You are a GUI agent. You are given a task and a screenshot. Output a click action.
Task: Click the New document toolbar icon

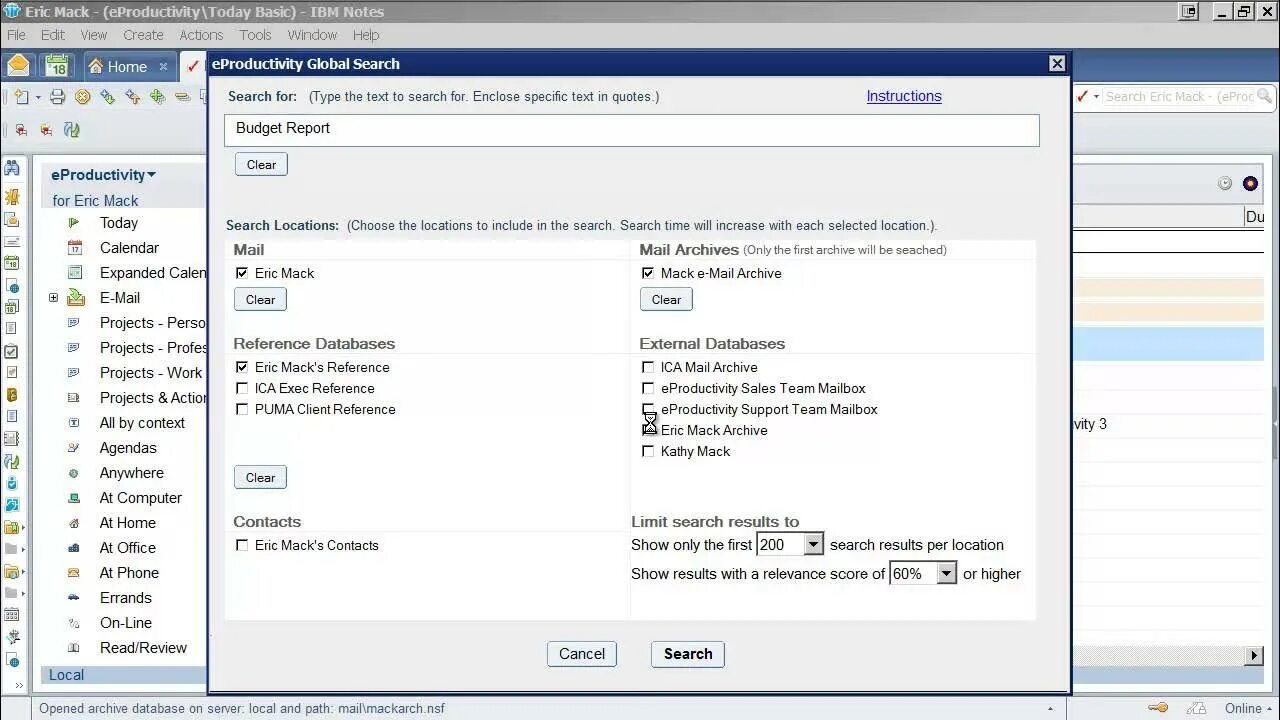pyautogui.click(x=22, y=97)
